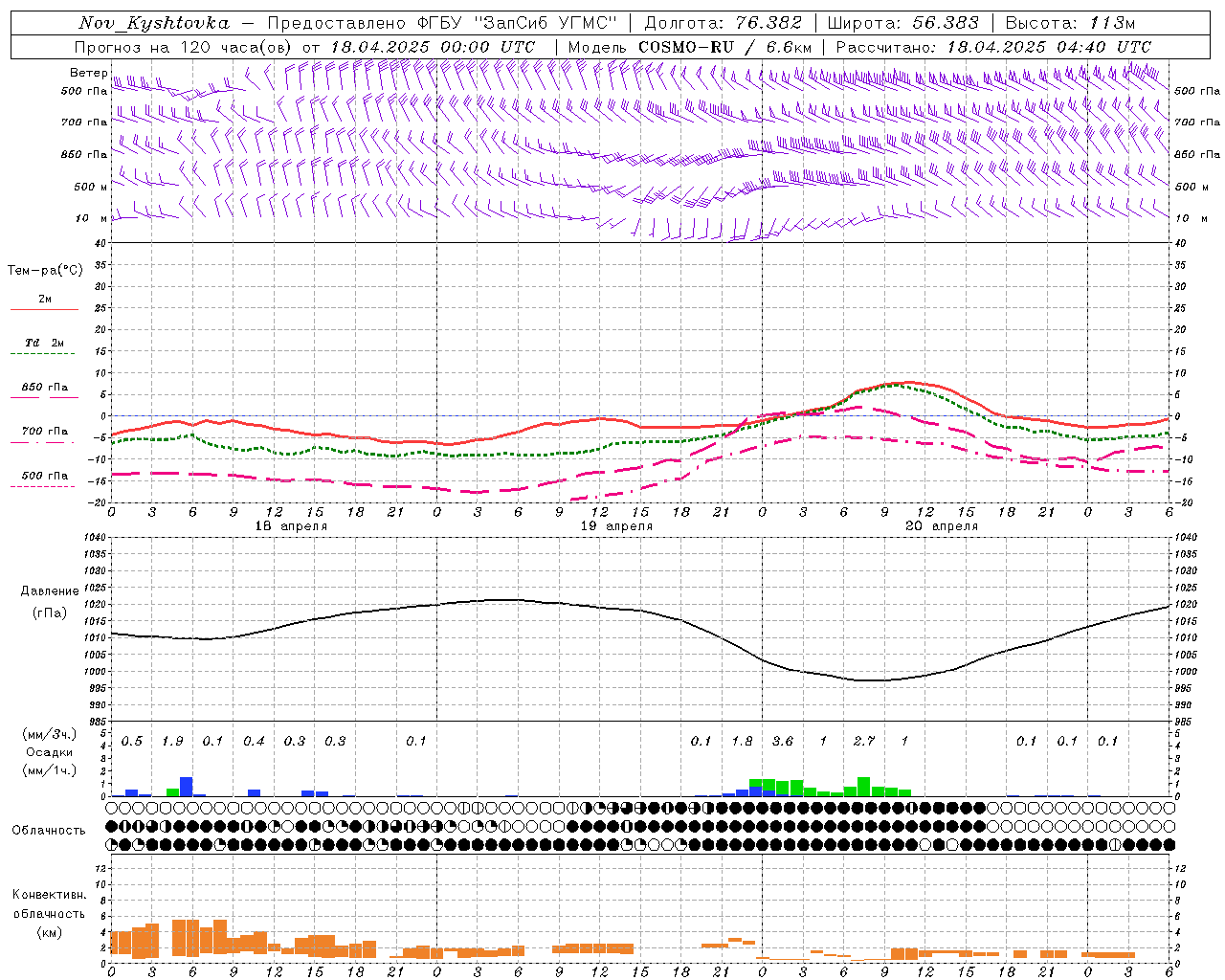Select the 20 апреля date marker
This screenshot has width=1225, height=980.
click(x=942, y=526)
